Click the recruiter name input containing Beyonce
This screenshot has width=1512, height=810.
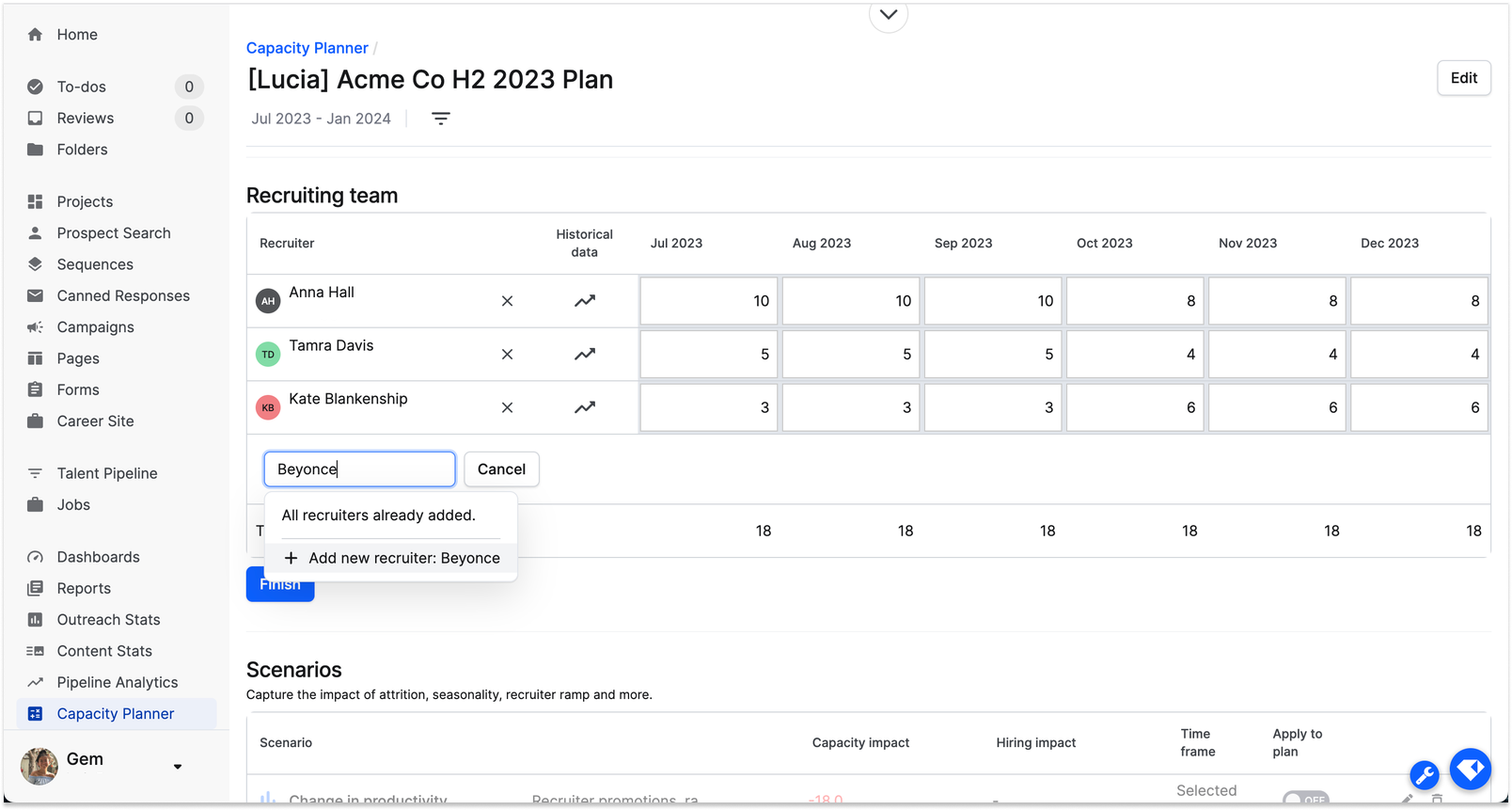(x=360, y=469)
